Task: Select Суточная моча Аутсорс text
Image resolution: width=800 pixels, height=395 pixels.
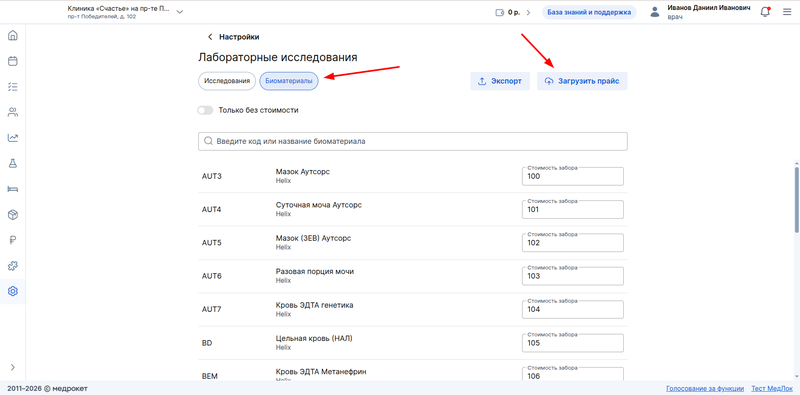Action: point(318,205)
